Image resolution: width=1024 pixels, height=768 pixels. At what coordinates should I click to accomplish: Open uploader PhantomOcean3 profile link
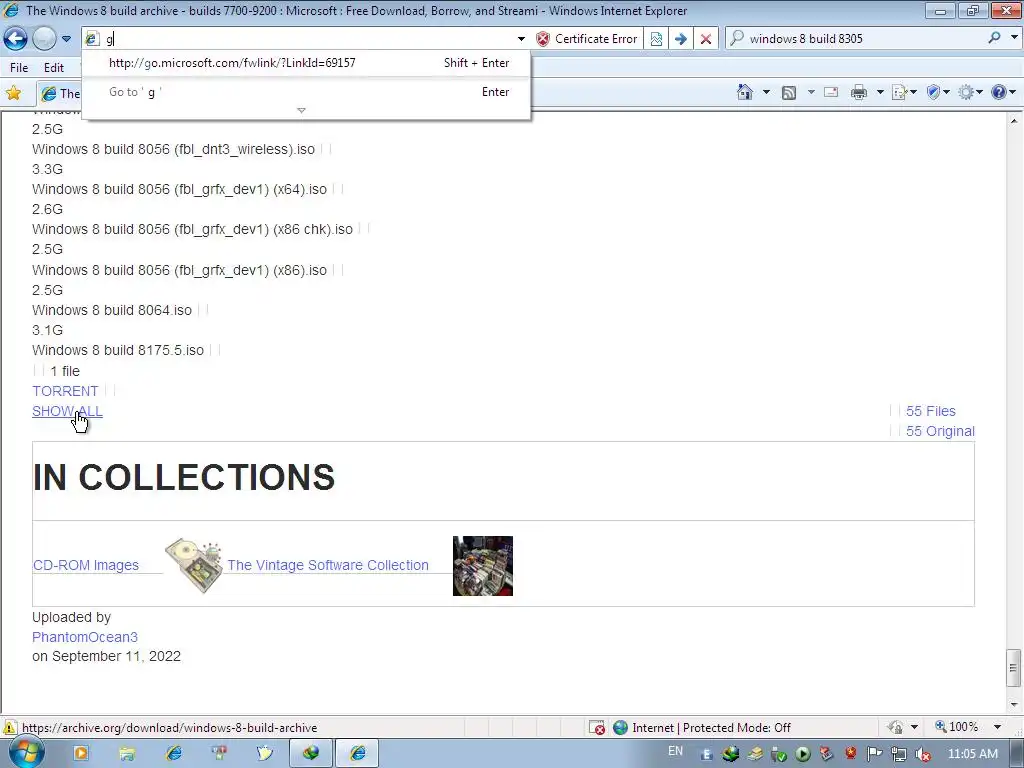tap(85, 637)
